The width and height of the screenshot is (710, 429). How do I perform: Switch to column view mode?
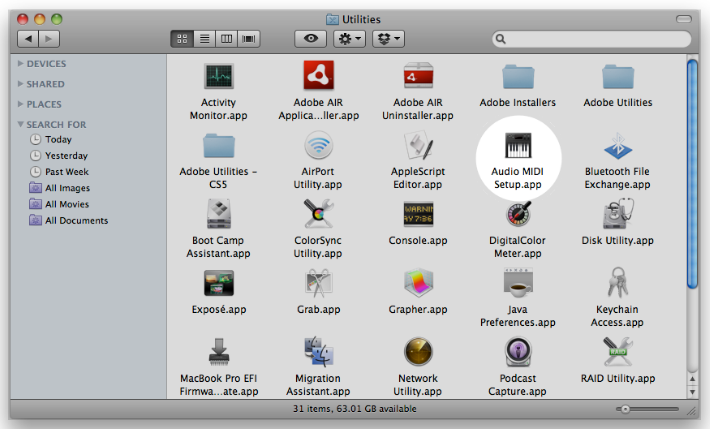tap(227, 38)
